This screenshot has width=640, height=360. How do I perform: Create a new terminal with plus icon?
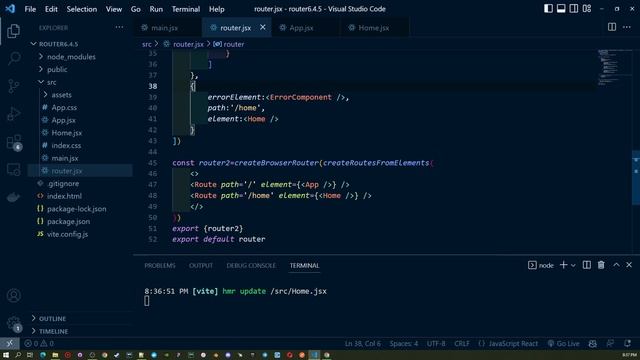click(563, 265)
